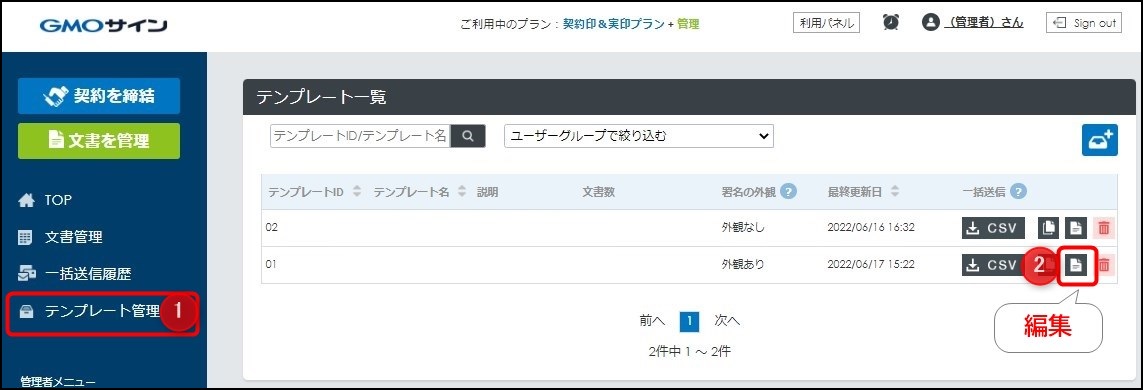Click the date 2022/06/17 15:22
1143x390 pixels.
[x=871, y=265]
